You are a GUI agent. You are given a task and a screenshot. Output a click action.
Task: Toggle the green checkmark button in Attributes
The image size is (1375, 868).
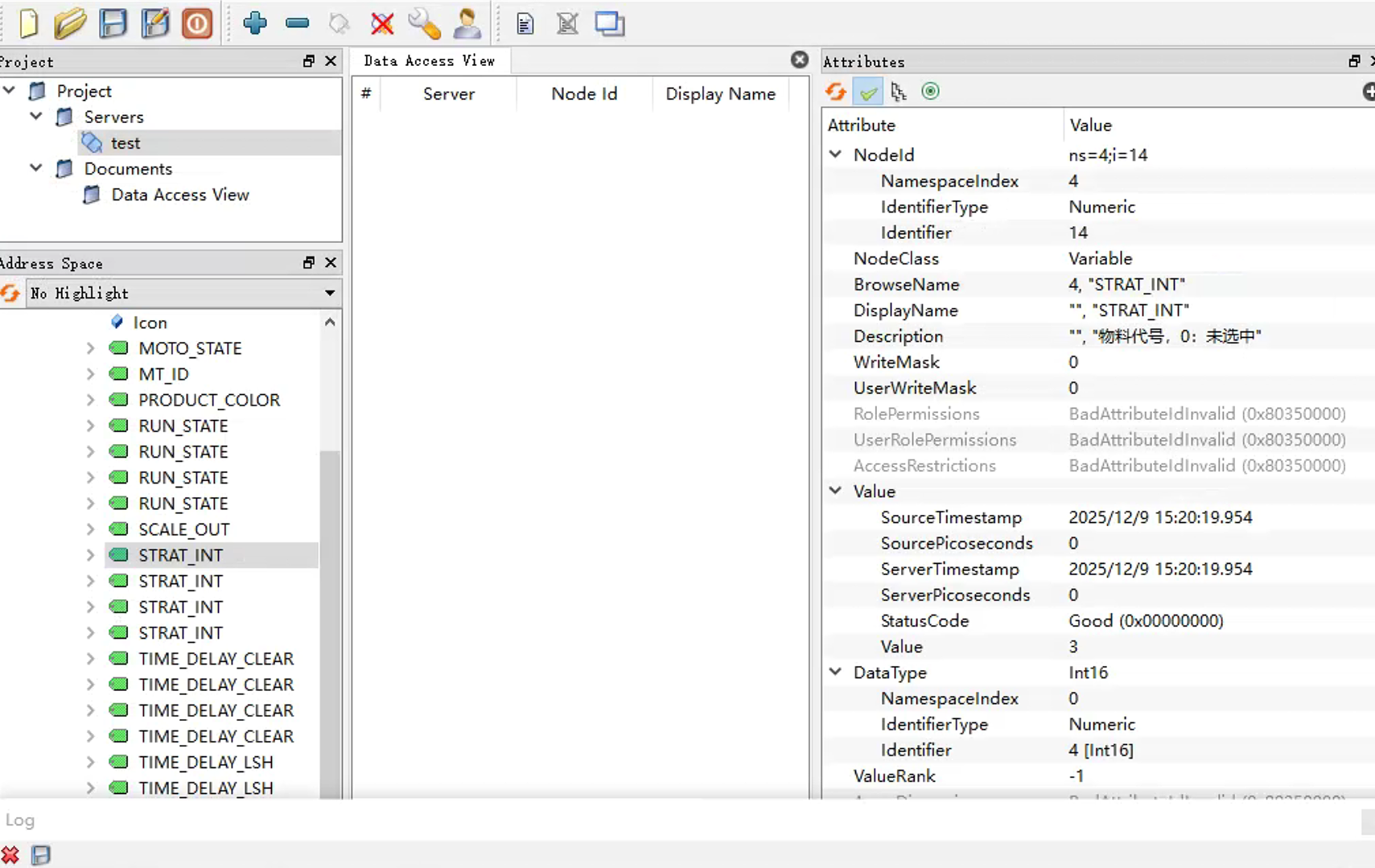pos(868,92)
